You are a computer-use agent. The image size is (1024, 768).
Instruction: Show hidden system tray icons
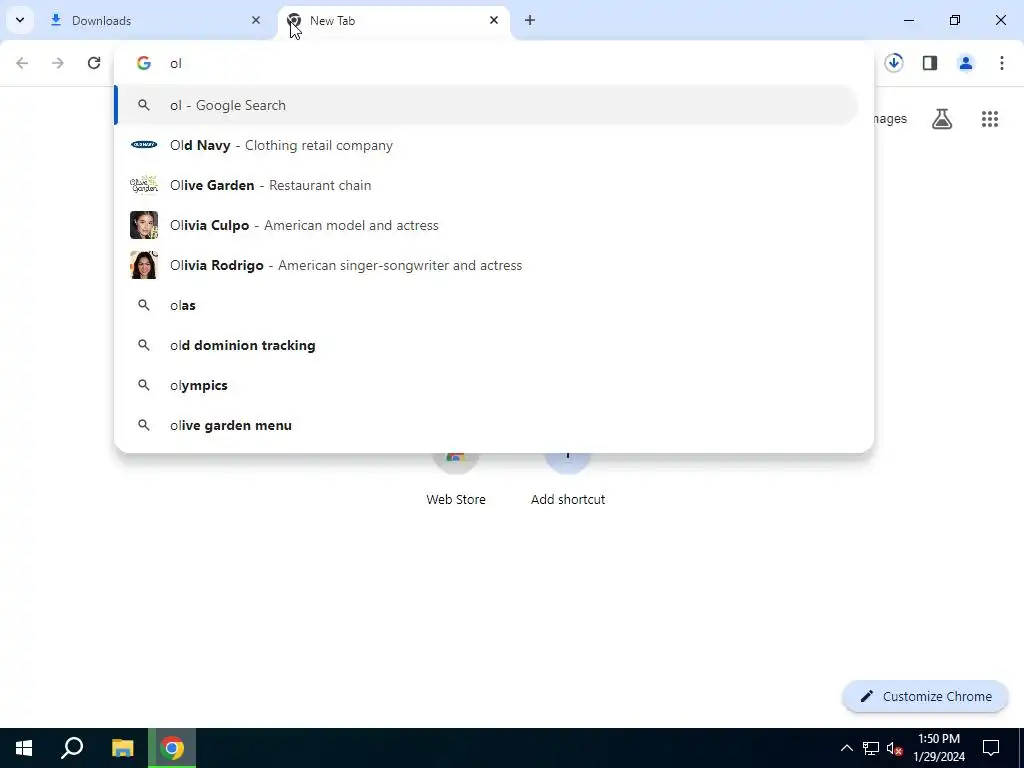(846, 748)
